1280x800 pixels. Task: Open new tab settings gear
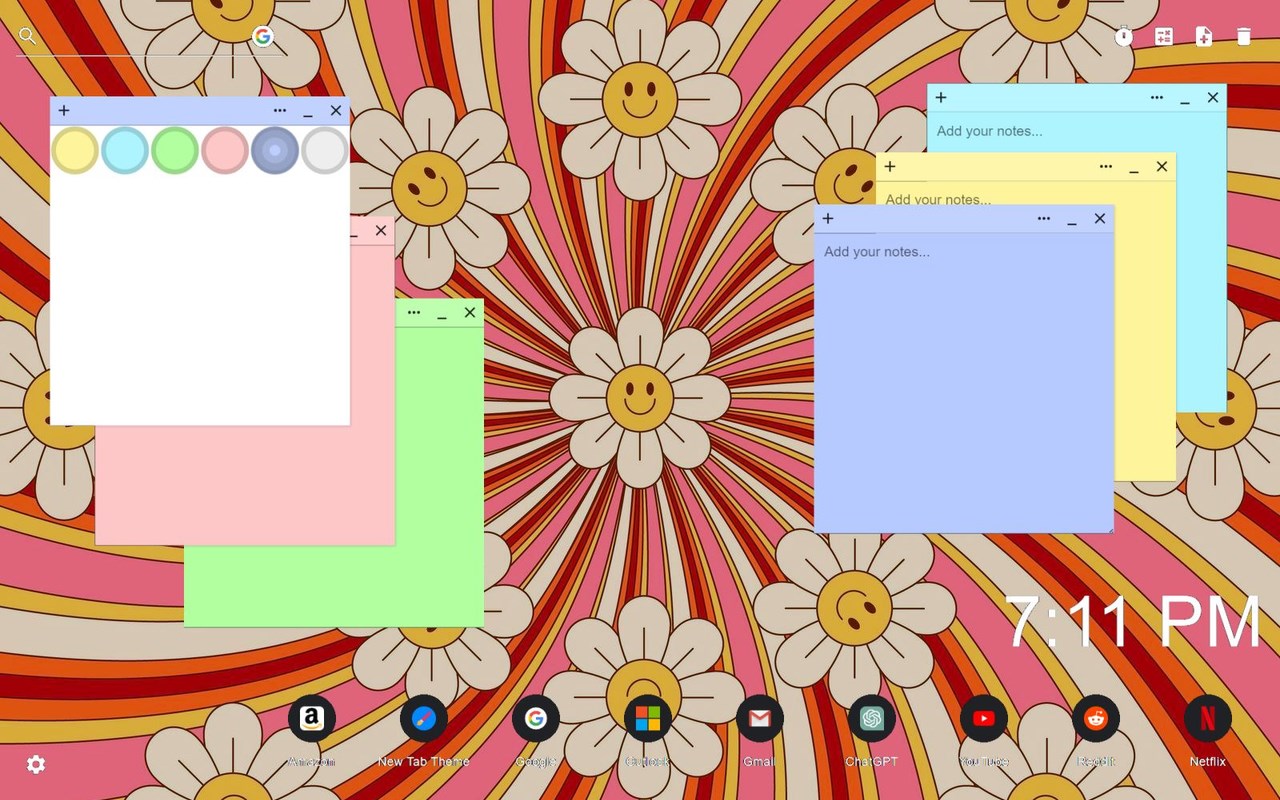point(36,765)
